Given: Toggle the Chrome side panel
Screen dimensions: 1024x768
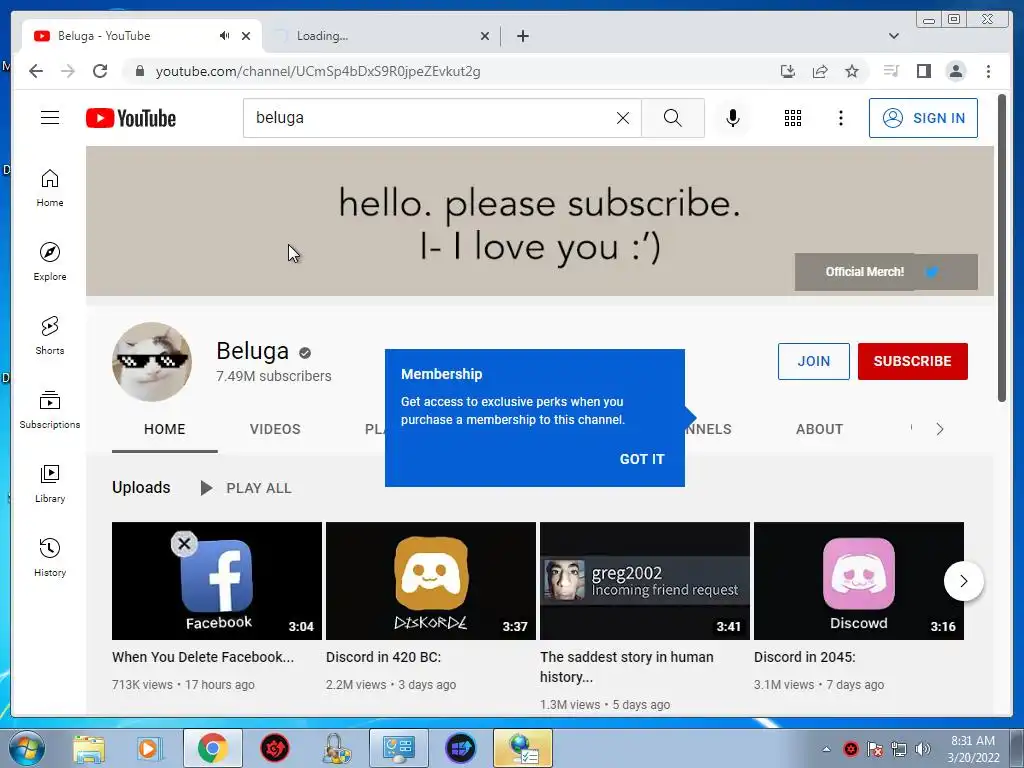Looking at the screenshot, I should pos(923,71).
